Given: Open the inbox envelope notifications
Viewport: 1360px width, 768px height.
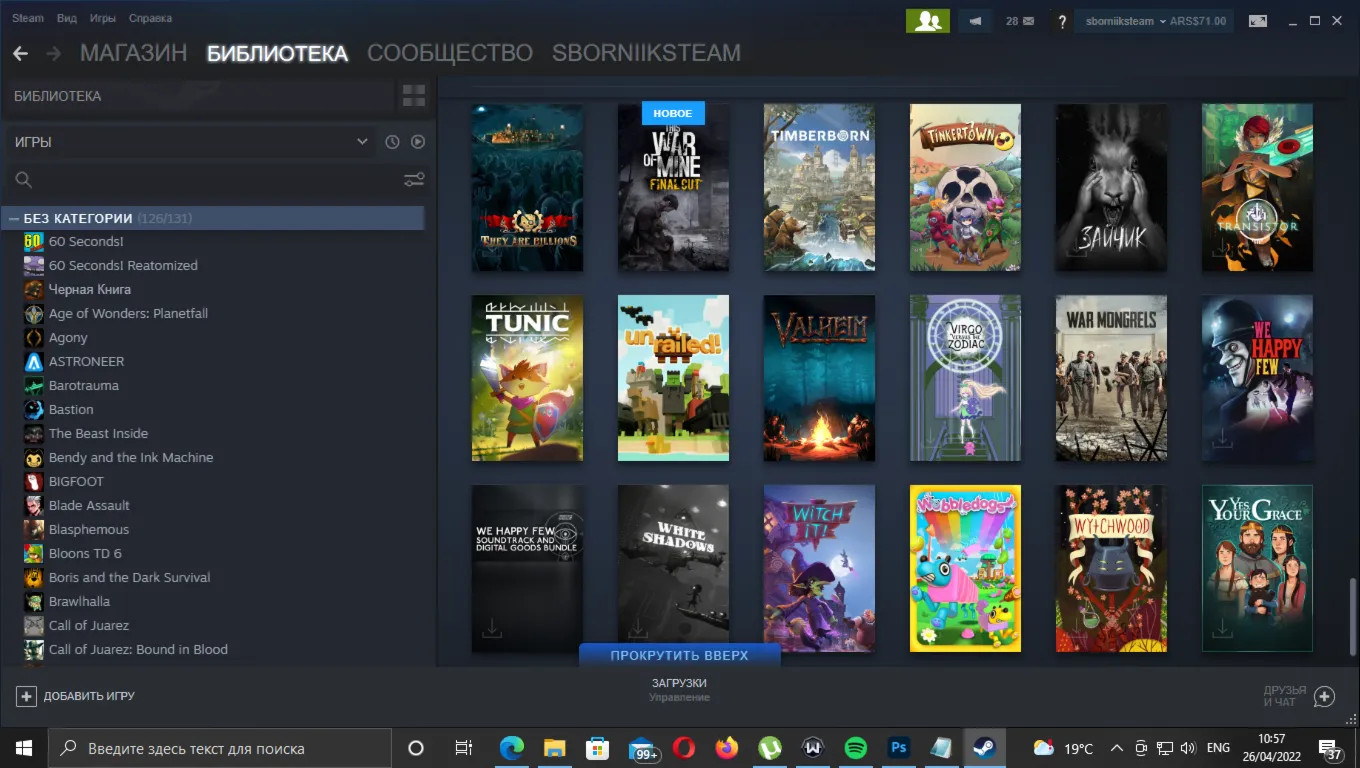Looking at the screenshot, I should pyautogui.click(x=1020, y=21).
